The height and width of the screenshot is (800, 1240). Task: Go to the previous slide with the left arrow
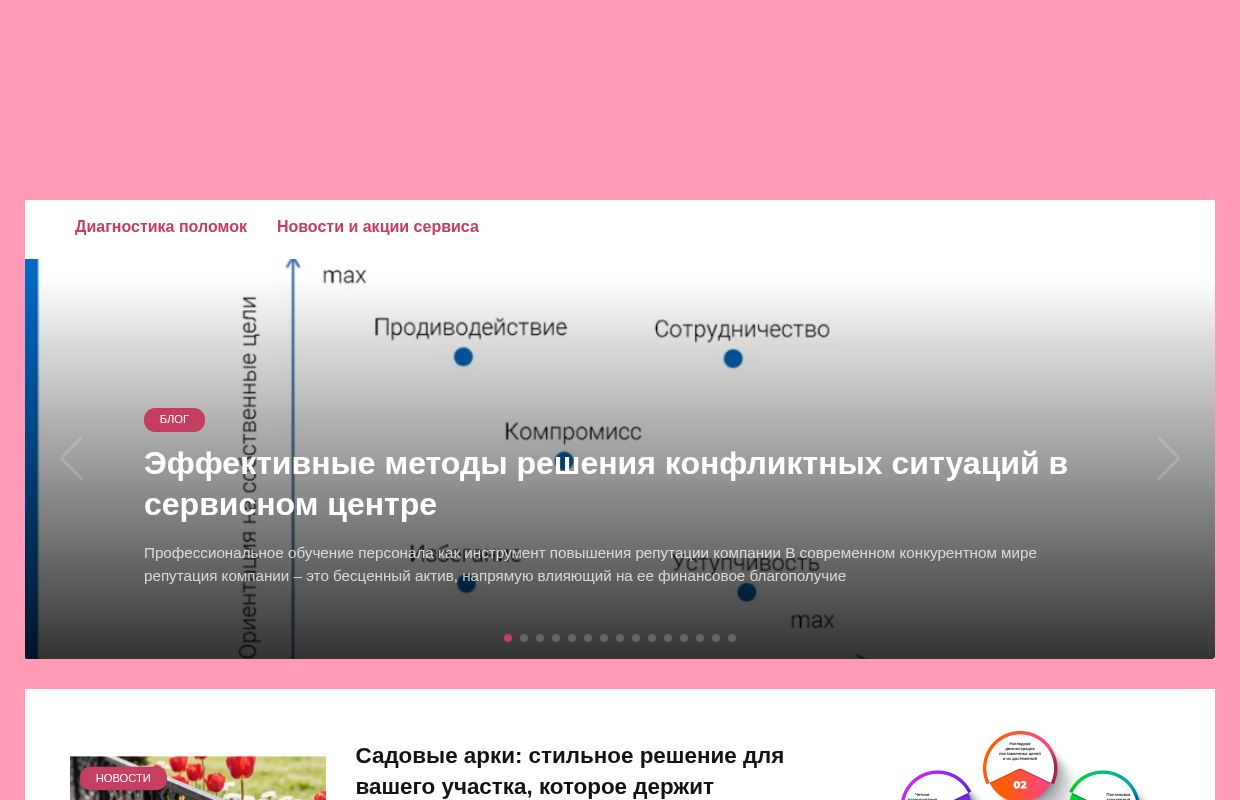point(71,458)
